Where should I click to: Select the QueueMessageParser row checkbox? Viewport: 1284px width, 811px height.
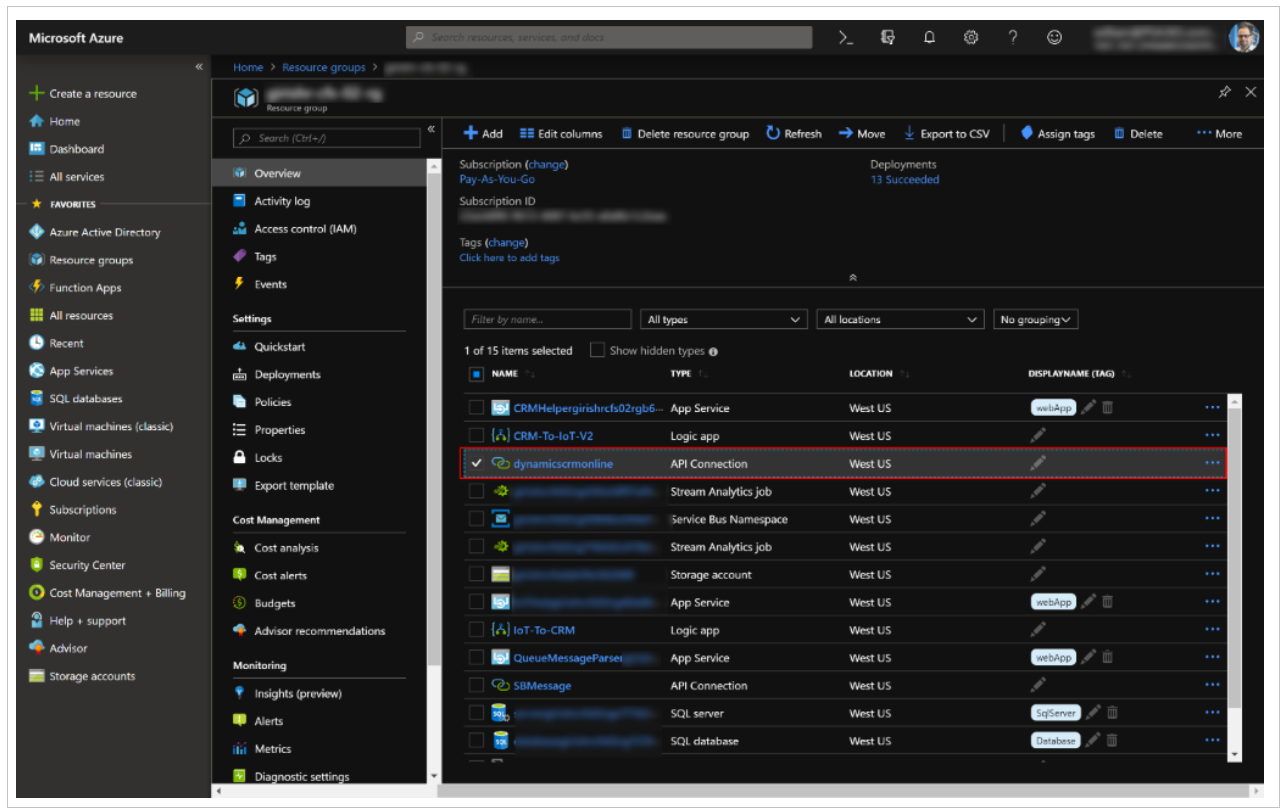(476, 658)
